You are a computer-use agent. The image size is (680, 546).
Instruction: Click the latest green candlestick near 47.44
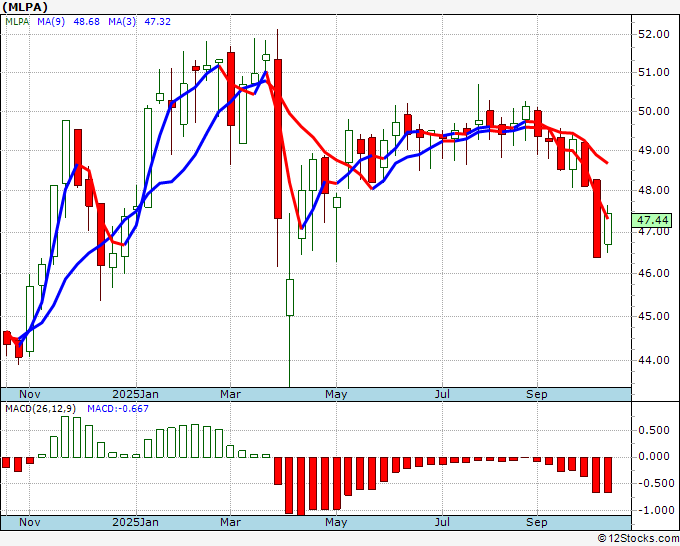608,229
